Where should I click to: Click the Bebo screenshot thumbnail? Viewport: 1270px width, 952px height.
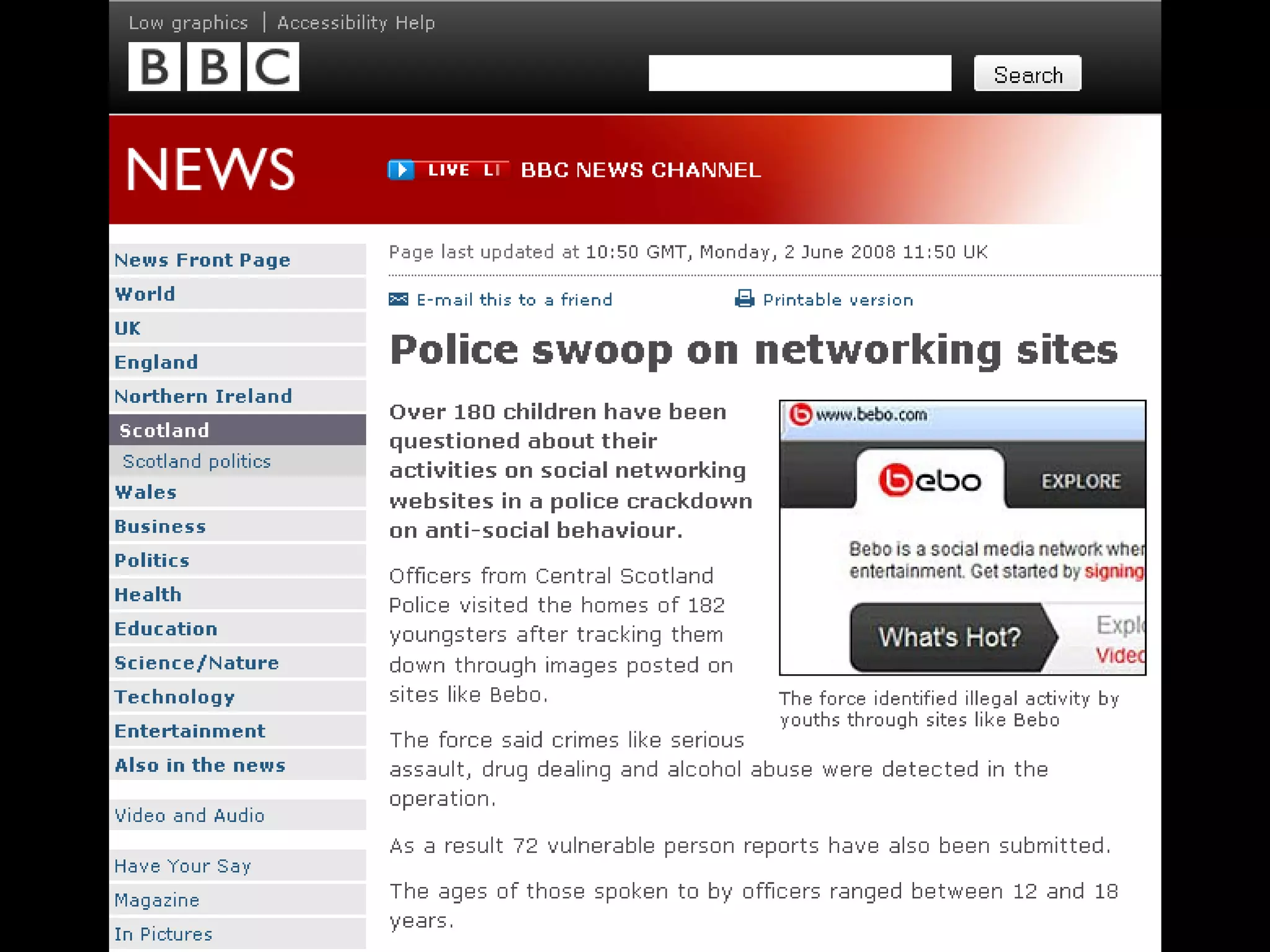click(x=962, y=537)
